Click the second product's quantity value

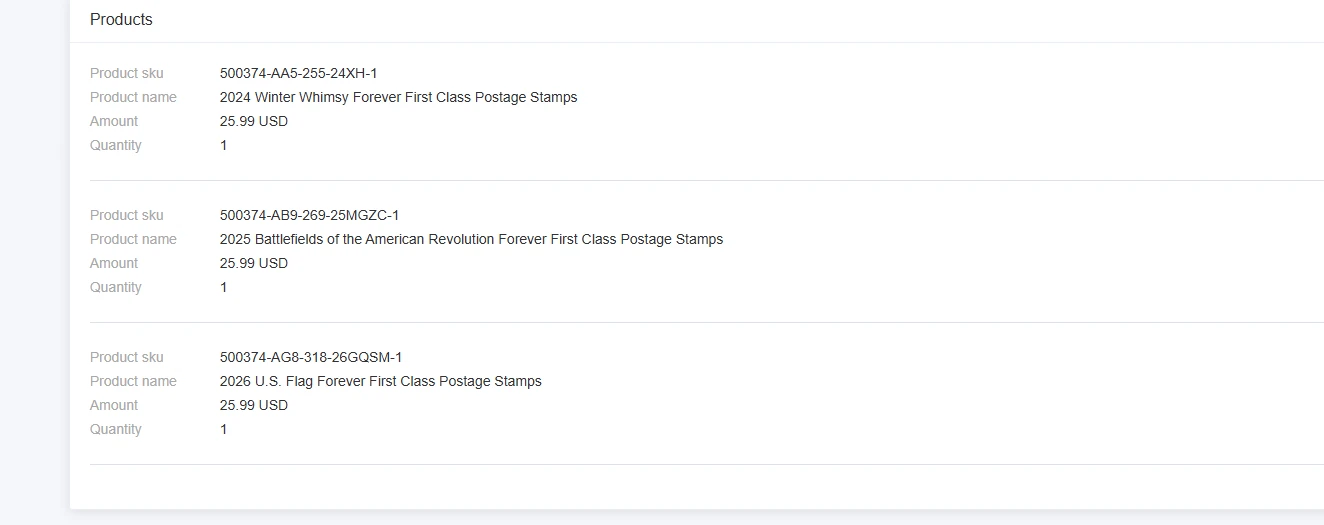[x=224, y=287]
